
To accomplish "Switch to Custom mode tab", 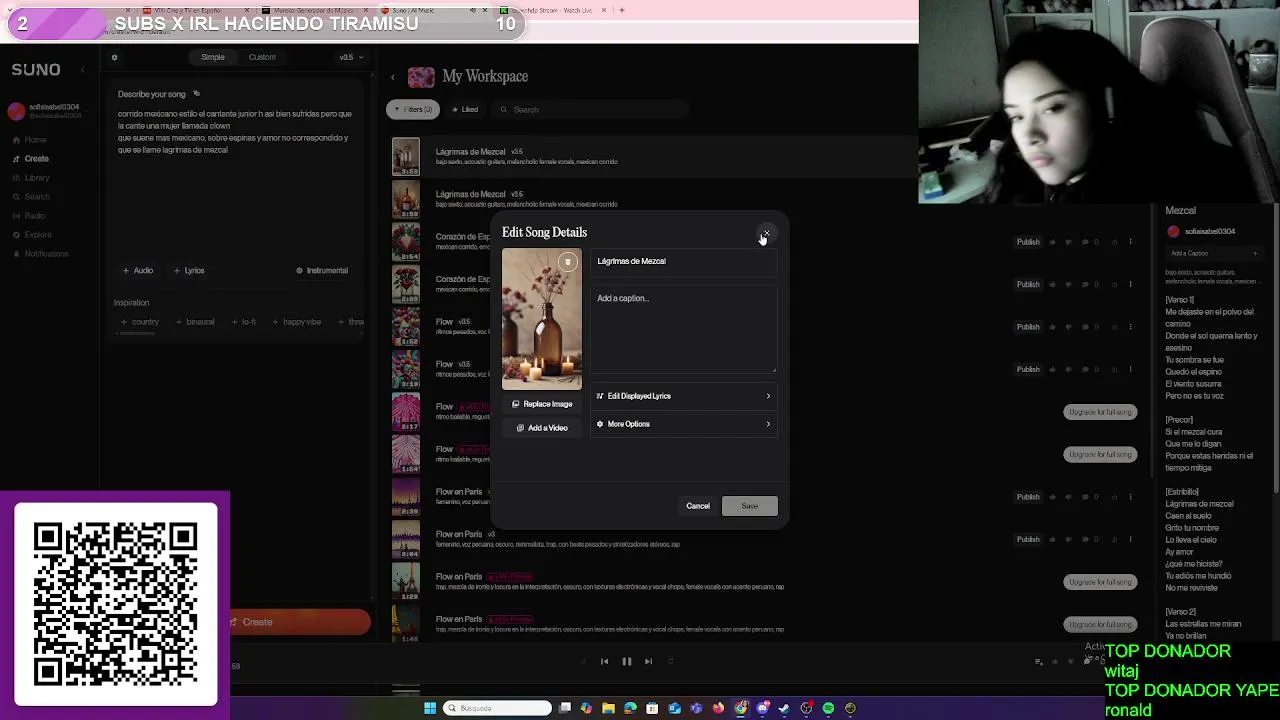I will point(262,57).
